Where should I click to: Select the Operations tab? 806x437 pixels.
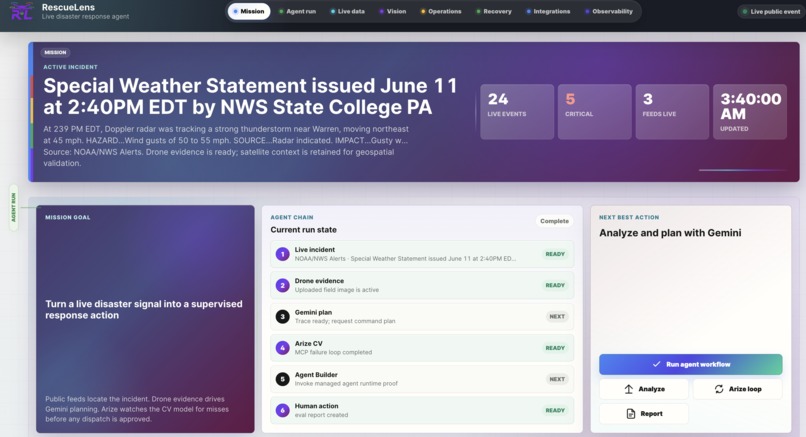point(441,11)
